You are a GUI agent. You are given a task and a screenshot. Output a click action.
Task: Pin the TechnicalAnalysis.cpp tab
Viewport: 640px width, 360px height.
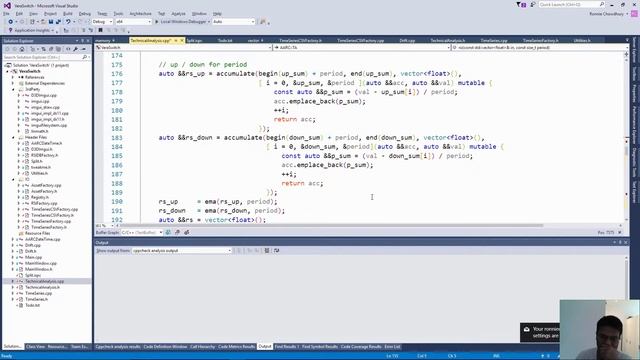176,40
